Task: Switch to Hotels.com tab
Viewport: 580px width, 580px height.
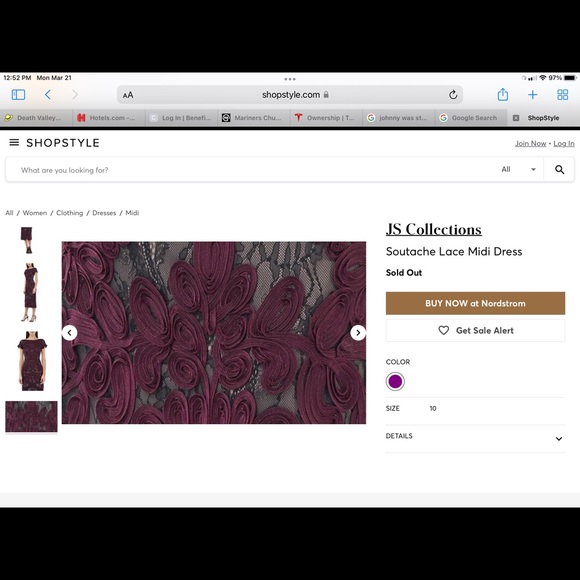Action: click(109, 118)
